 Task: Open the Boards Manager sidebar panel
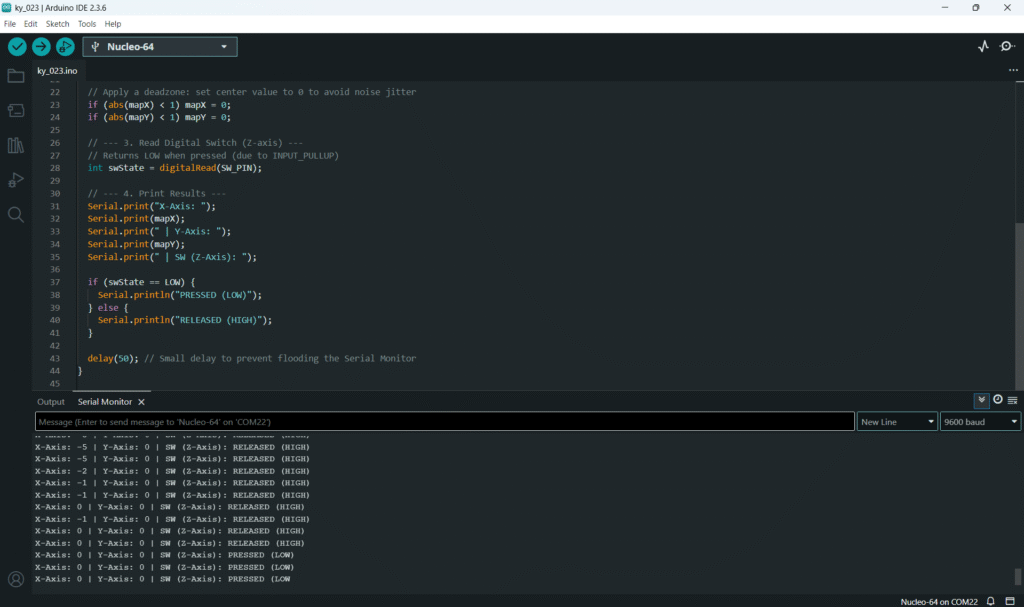pyautogui.click(x=16, y=111)
